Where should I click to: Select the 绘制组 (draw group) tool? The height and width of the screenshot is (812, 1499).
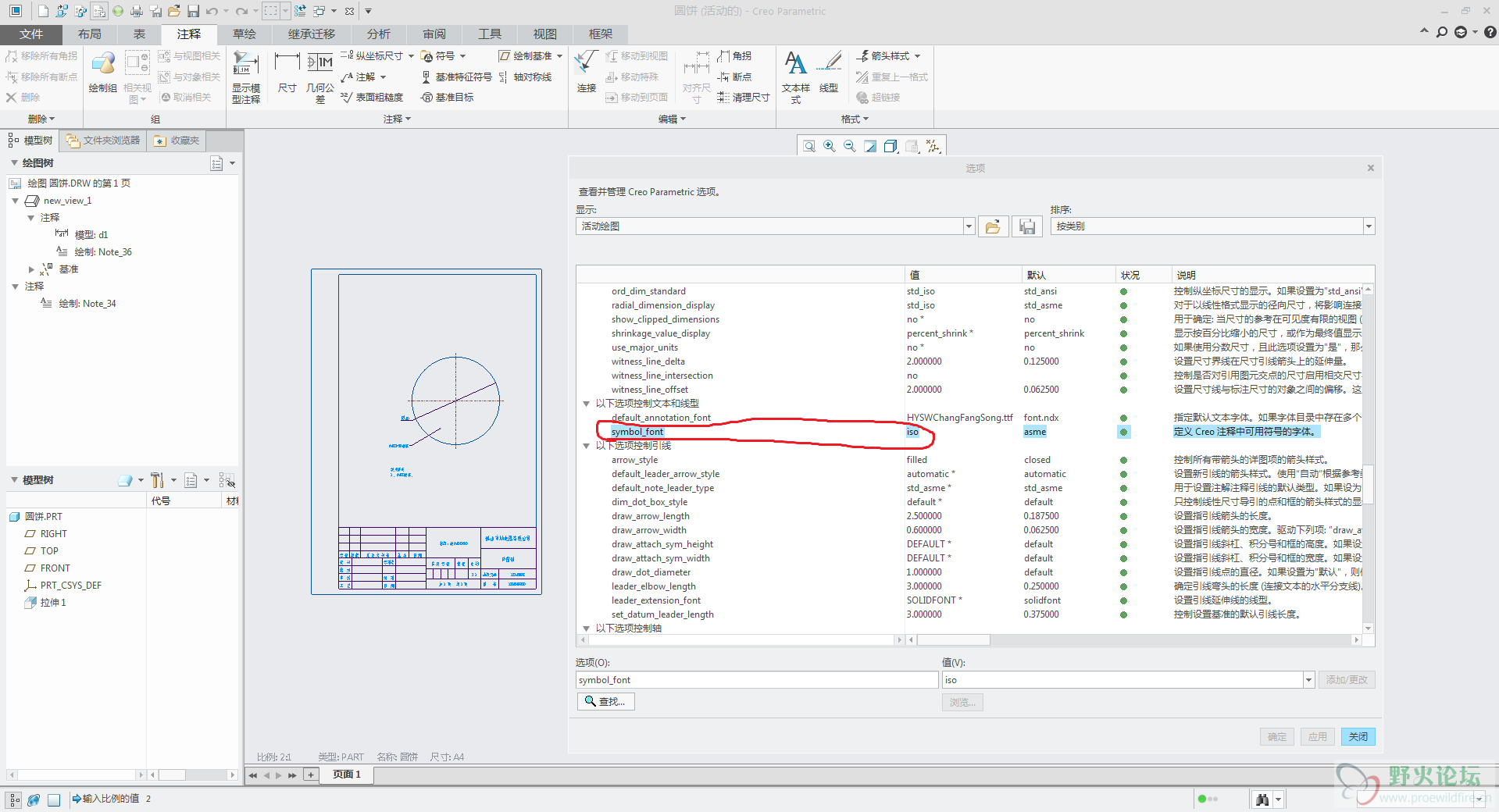[102, 73]
